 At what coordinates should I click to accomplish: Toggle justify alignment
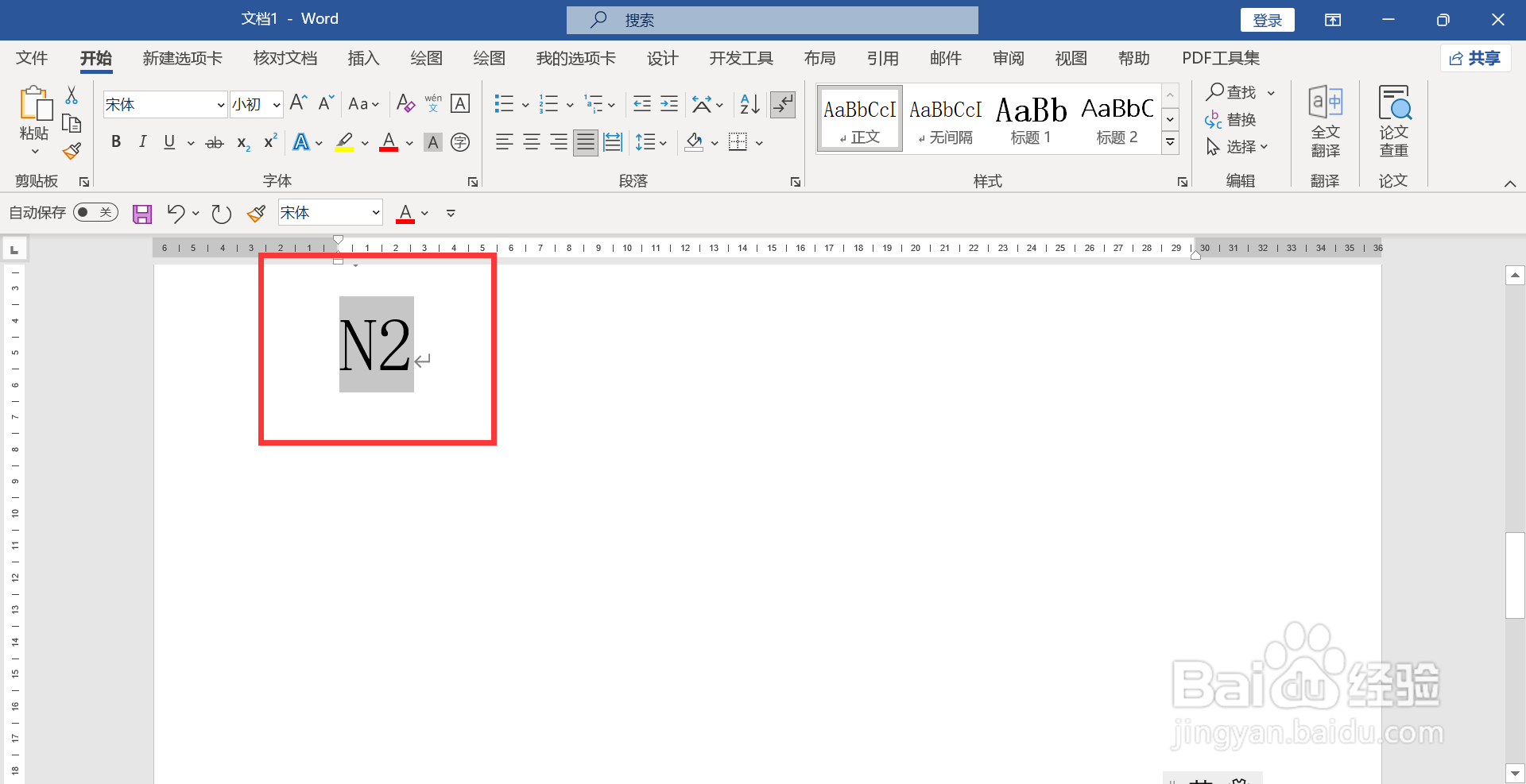click(x=586, y=142)
